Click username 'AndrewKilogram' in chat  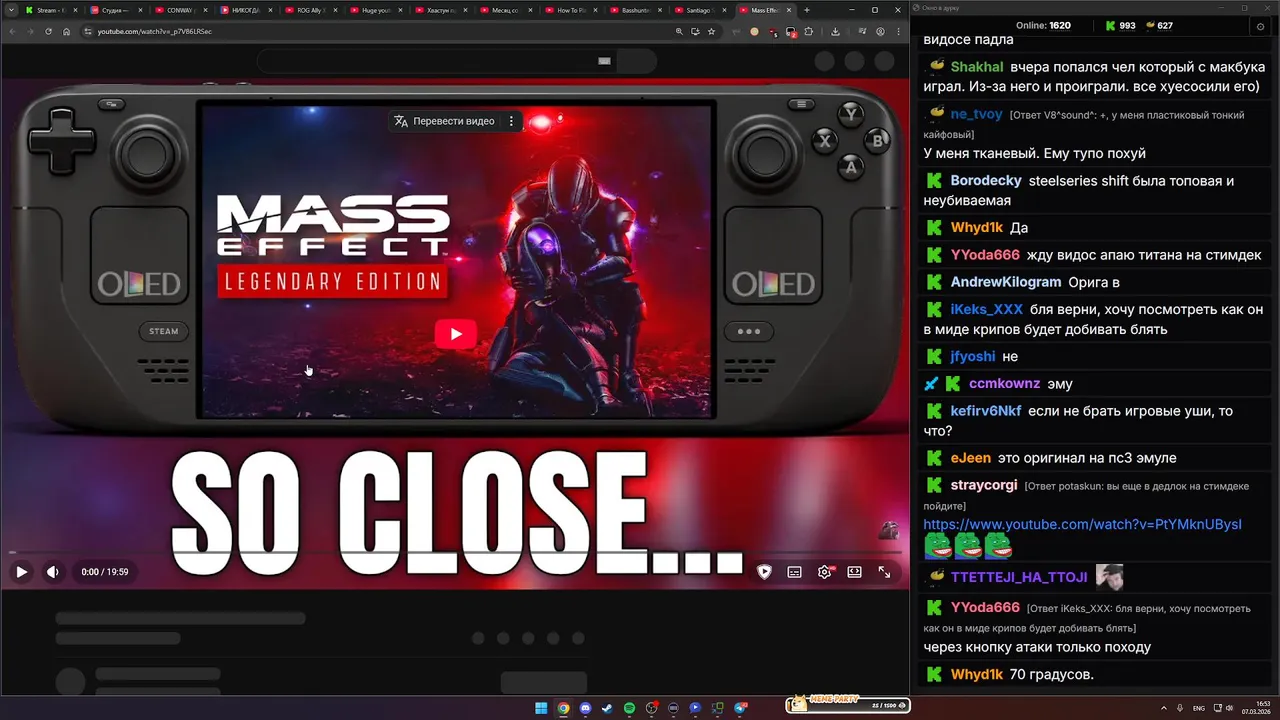point(1006,283)
